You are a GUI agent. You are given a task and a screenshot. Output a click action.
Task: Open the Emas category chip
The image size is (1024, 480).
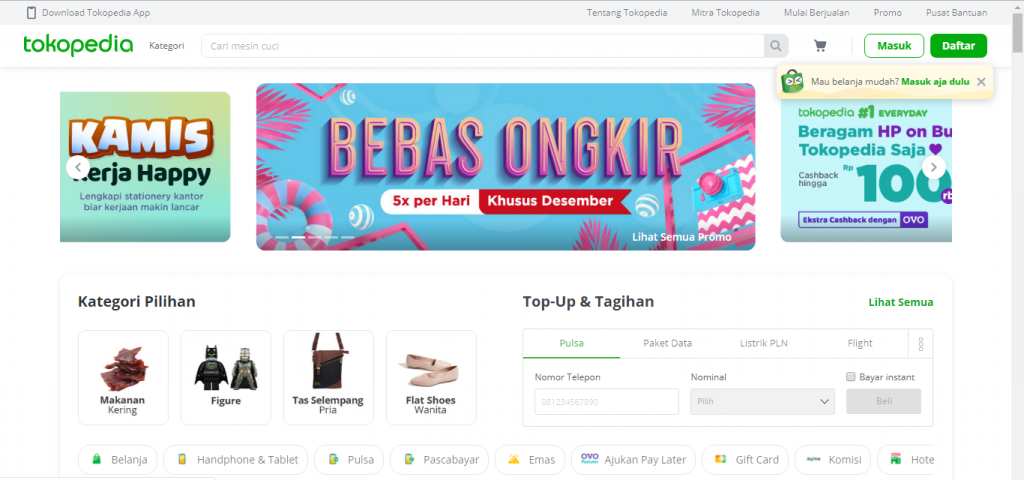[530, 460]
